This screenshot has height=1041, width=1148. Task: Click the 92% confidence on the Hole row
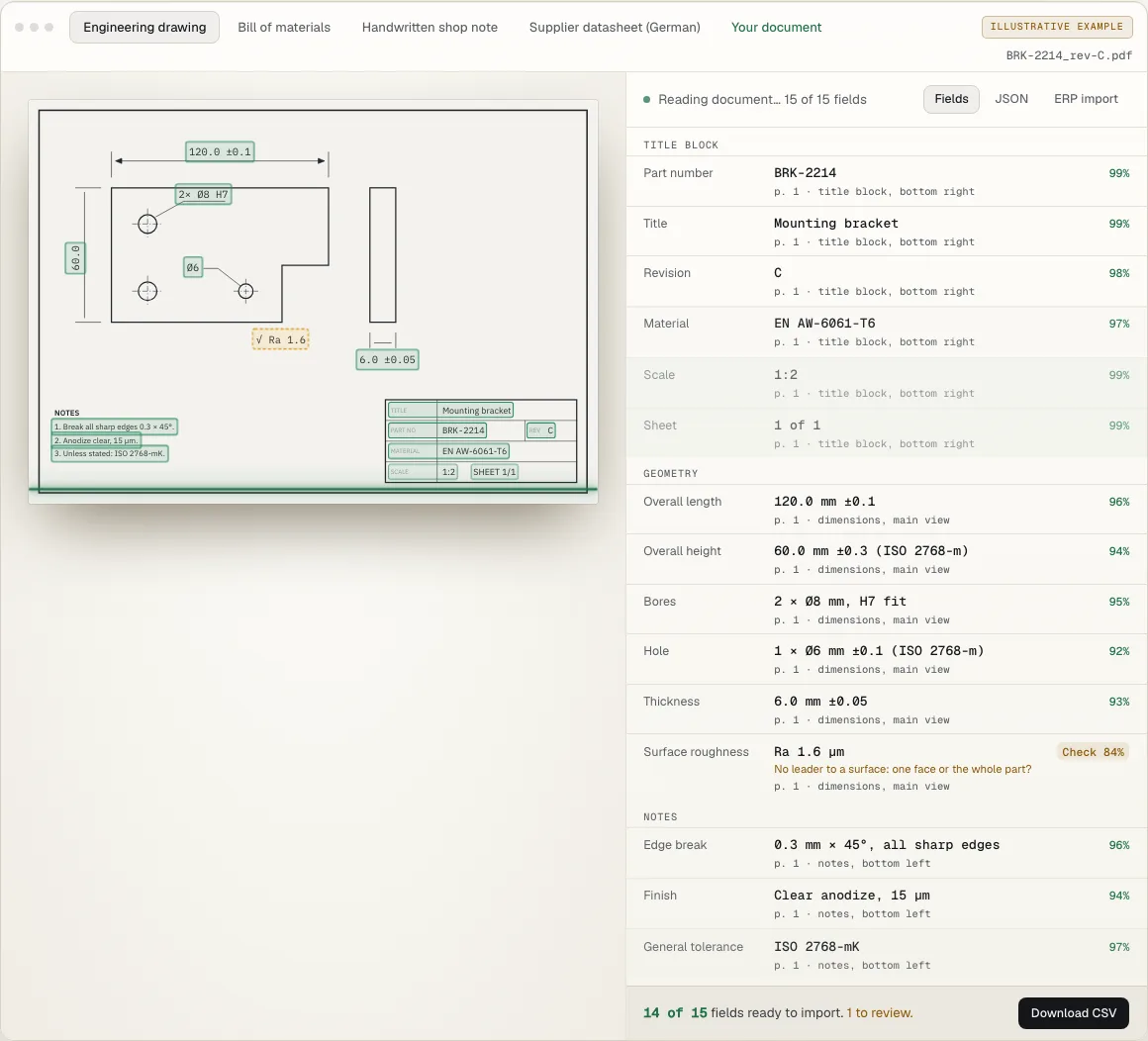click(1118, 651)
